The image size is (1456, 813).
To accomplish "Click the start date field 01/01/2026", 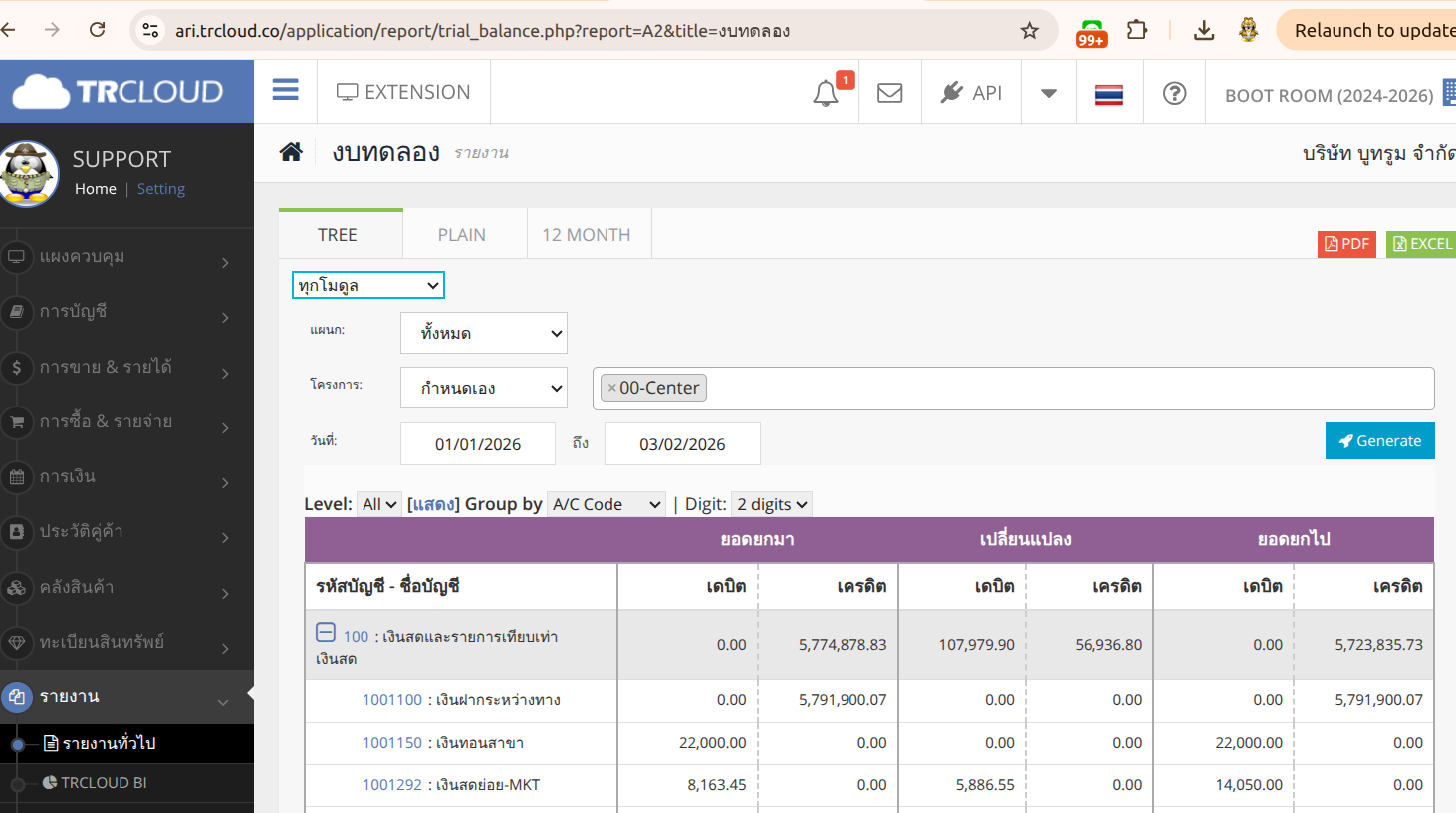I will (x=478, y=444).
